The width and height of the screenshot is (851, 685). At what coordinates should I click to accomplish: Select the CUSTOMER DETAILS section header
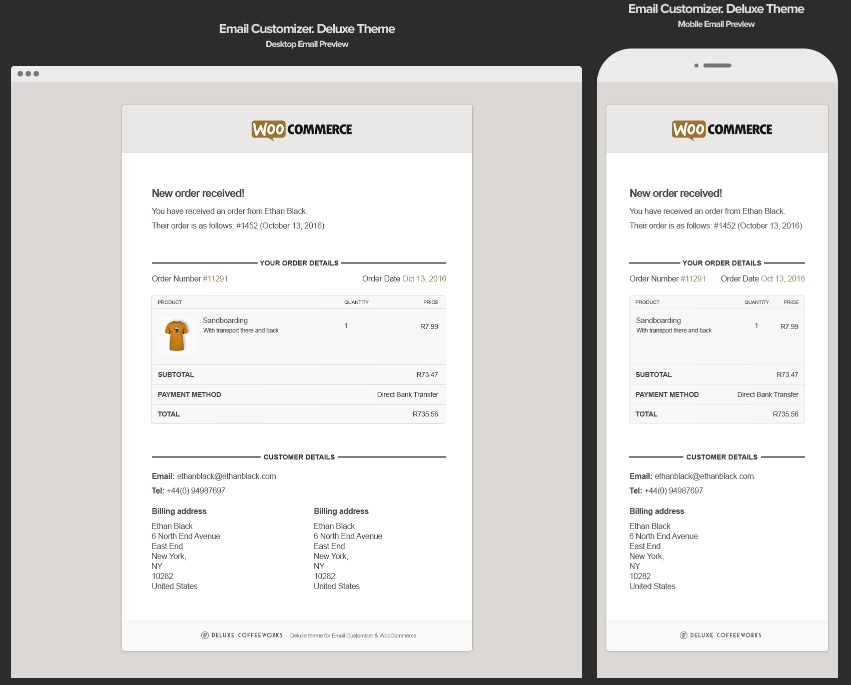(298, 456)
